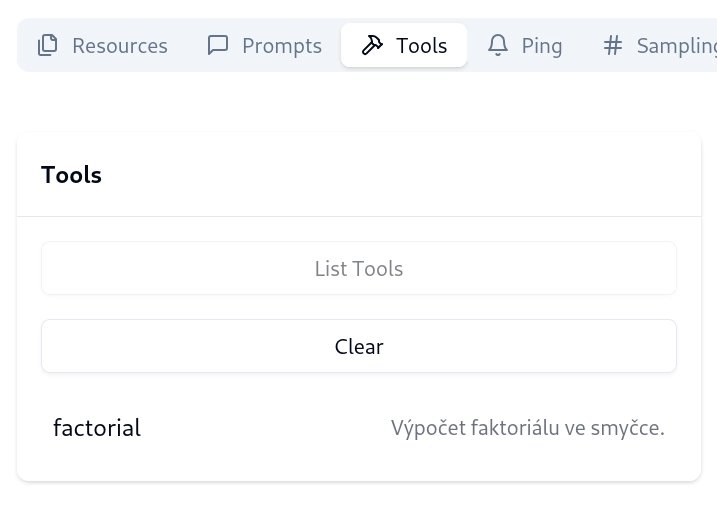Screen dimensions: 717x507
Task: Select the Tools tab label
Action: pyautogui.click(x=421, y=46)
